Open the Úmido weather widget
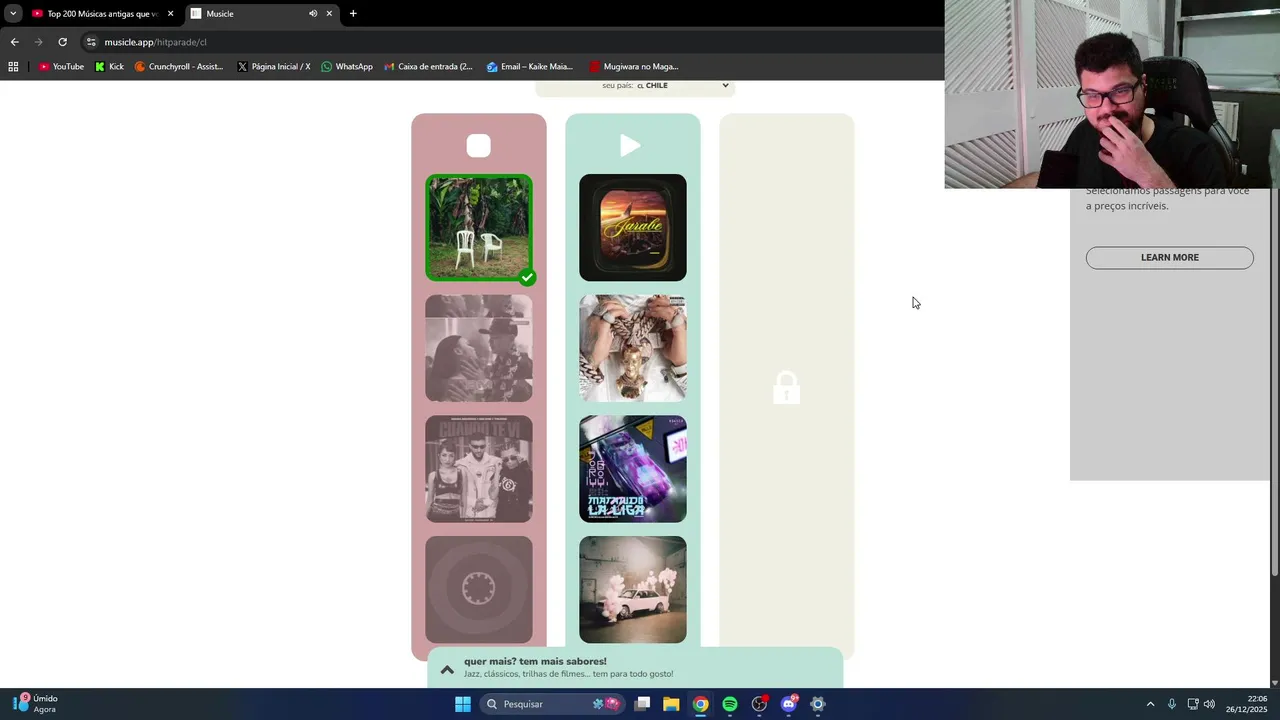This screenshot has width=1280, height=720. pos(35,704)
